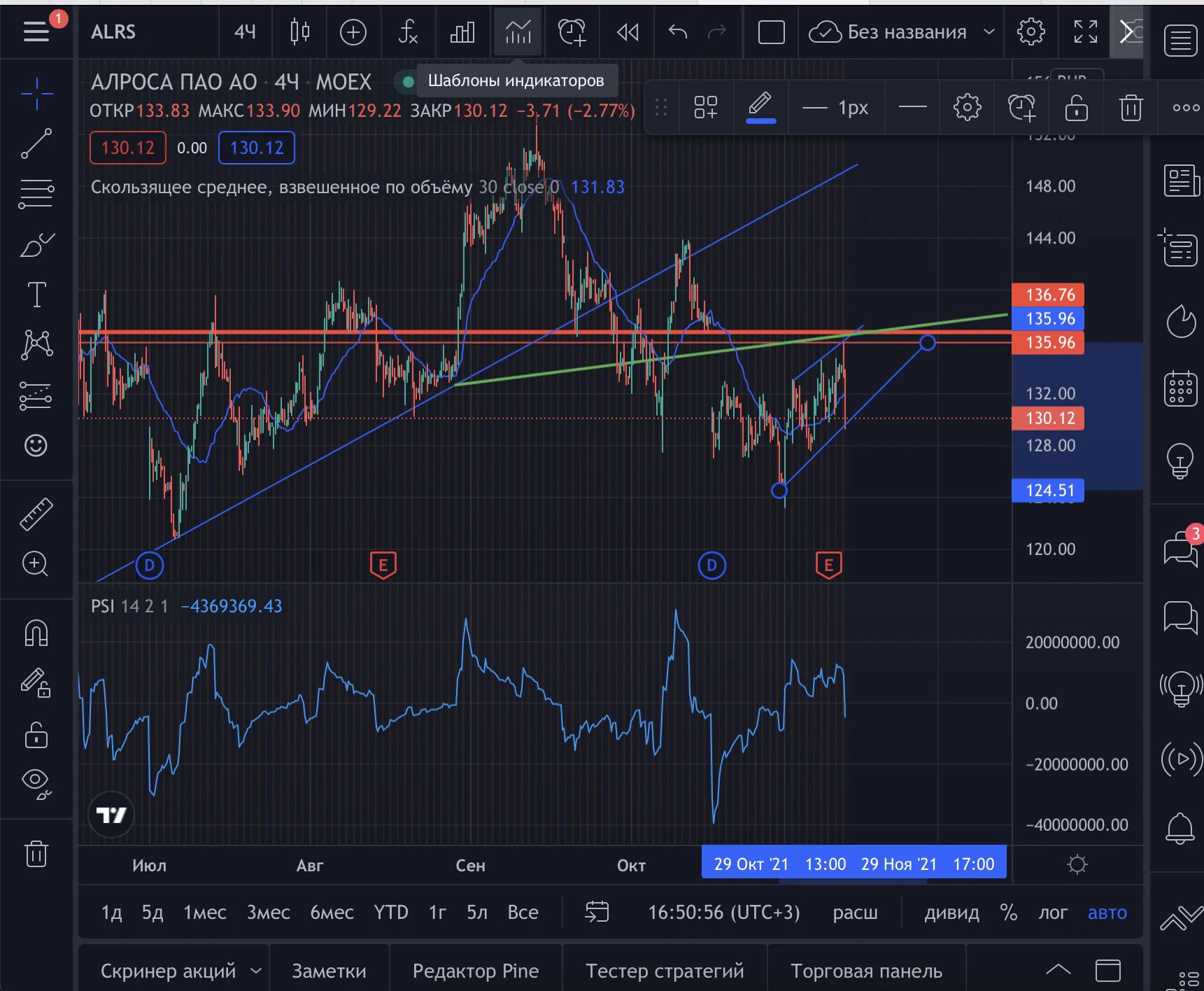Select the ruler measure tool
This screenshot has width=1204, height=991.
pyautogui.click(x=36, y=514)
